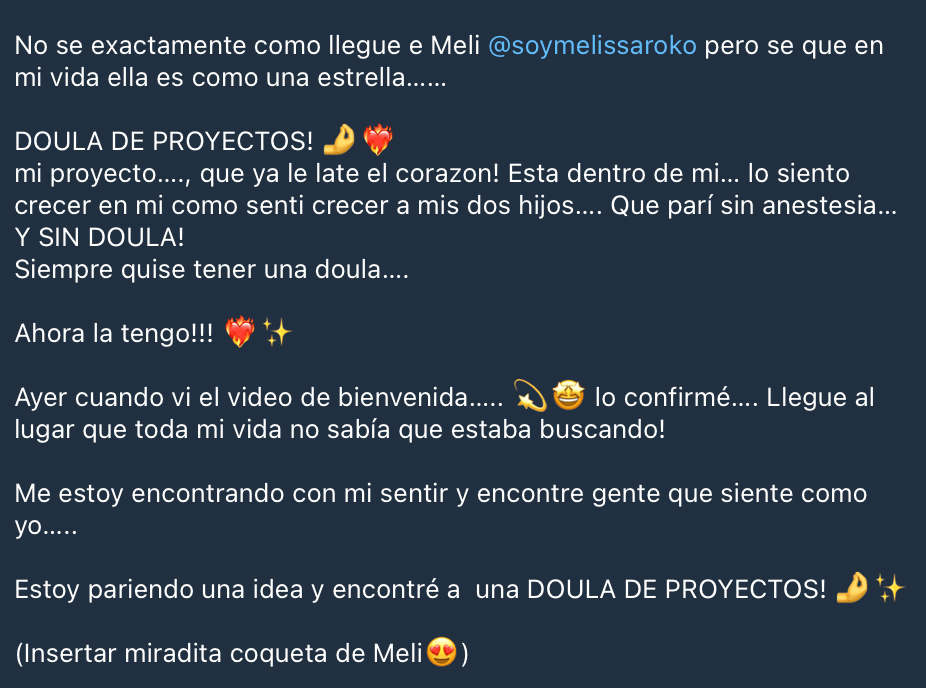Image resolution: width=926 pixels, height=688 pixels.
Task: Click the text 'Ahora la tengo!!!'
Action: [114, 334]
